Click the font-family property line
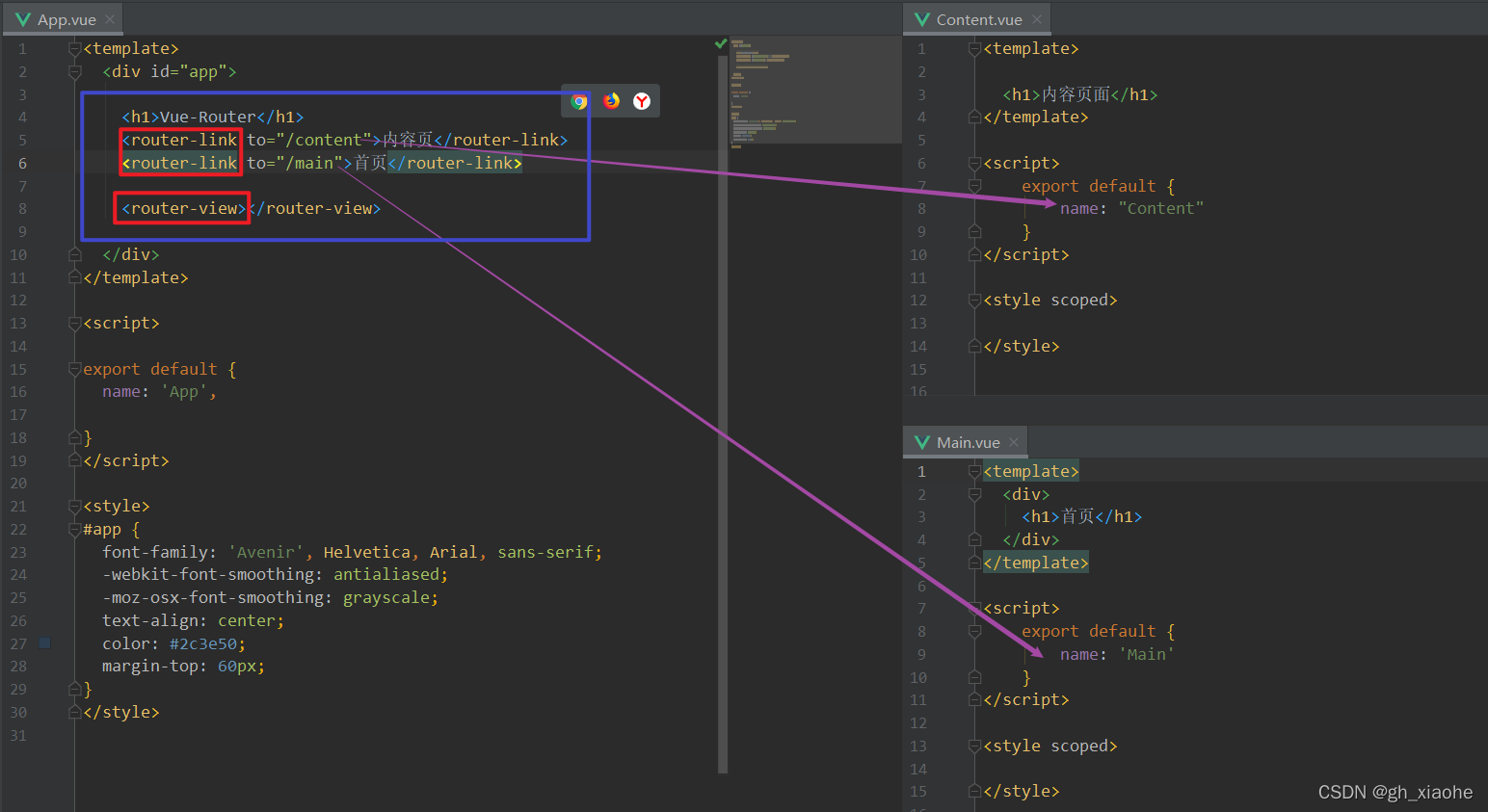The height and width of the screenshot is (812, 1488). 352,552
